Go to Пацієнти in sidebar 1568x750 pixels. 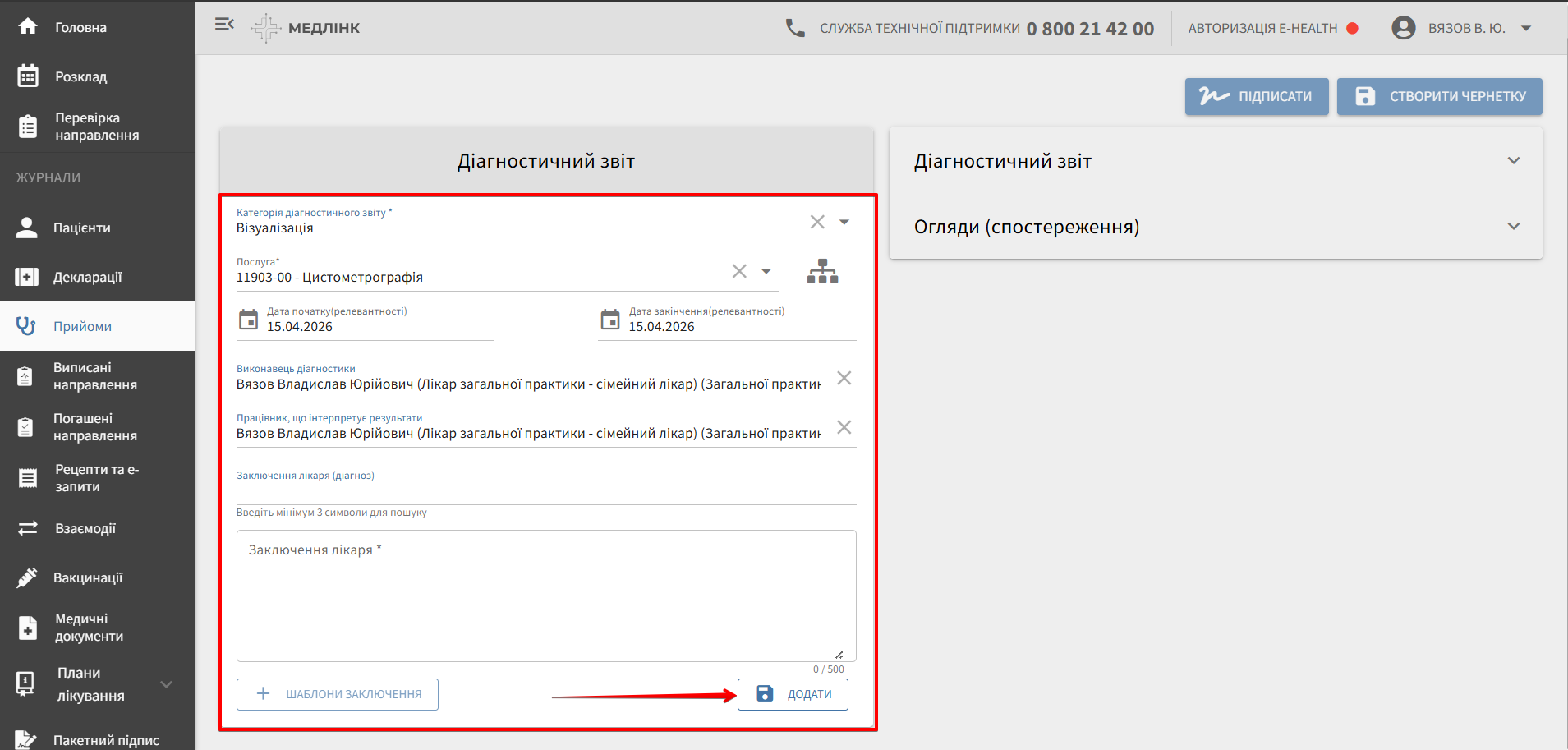tap(81, 228)
